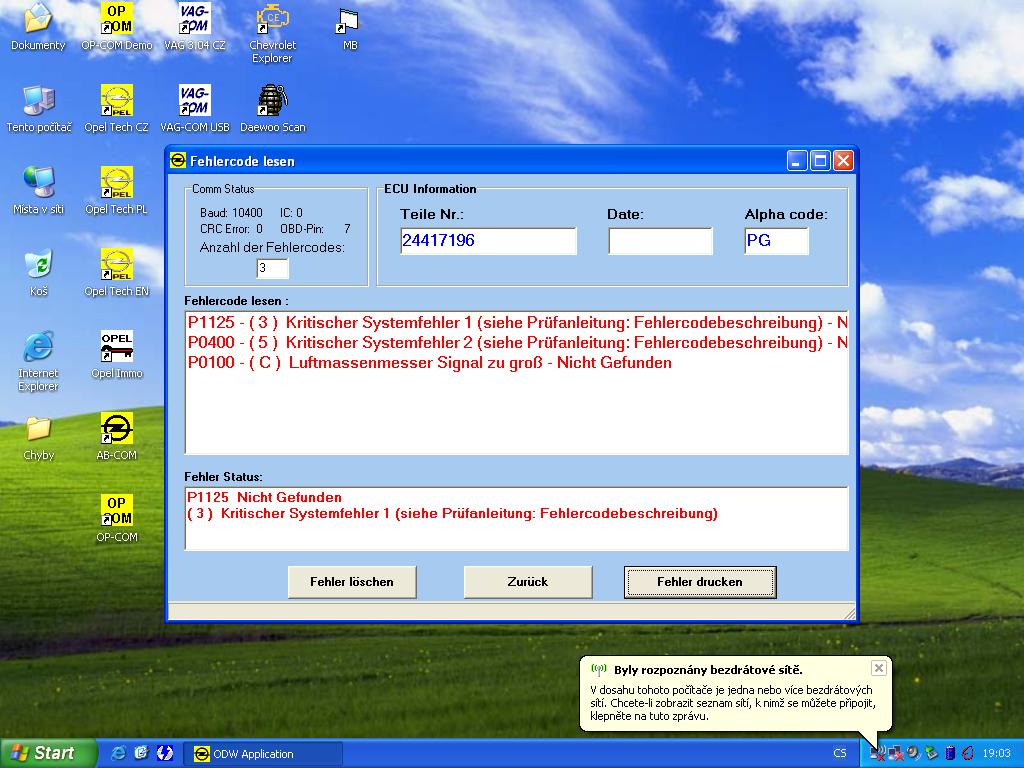Viewport: 1024px width, 768px height.
Task: Click the empty Date field
Action: 660,241
